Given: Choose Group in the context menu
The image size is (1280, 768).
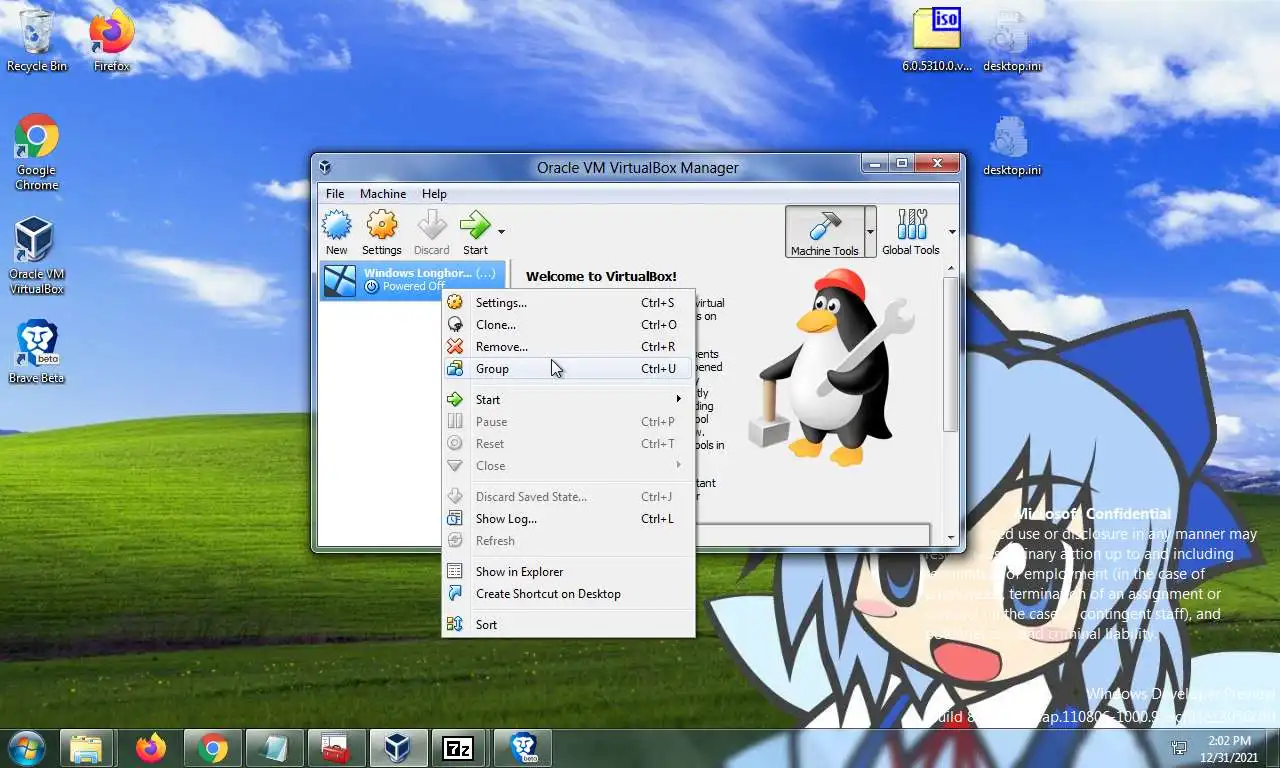Looking at the screenshot, I should pos(568,369).
